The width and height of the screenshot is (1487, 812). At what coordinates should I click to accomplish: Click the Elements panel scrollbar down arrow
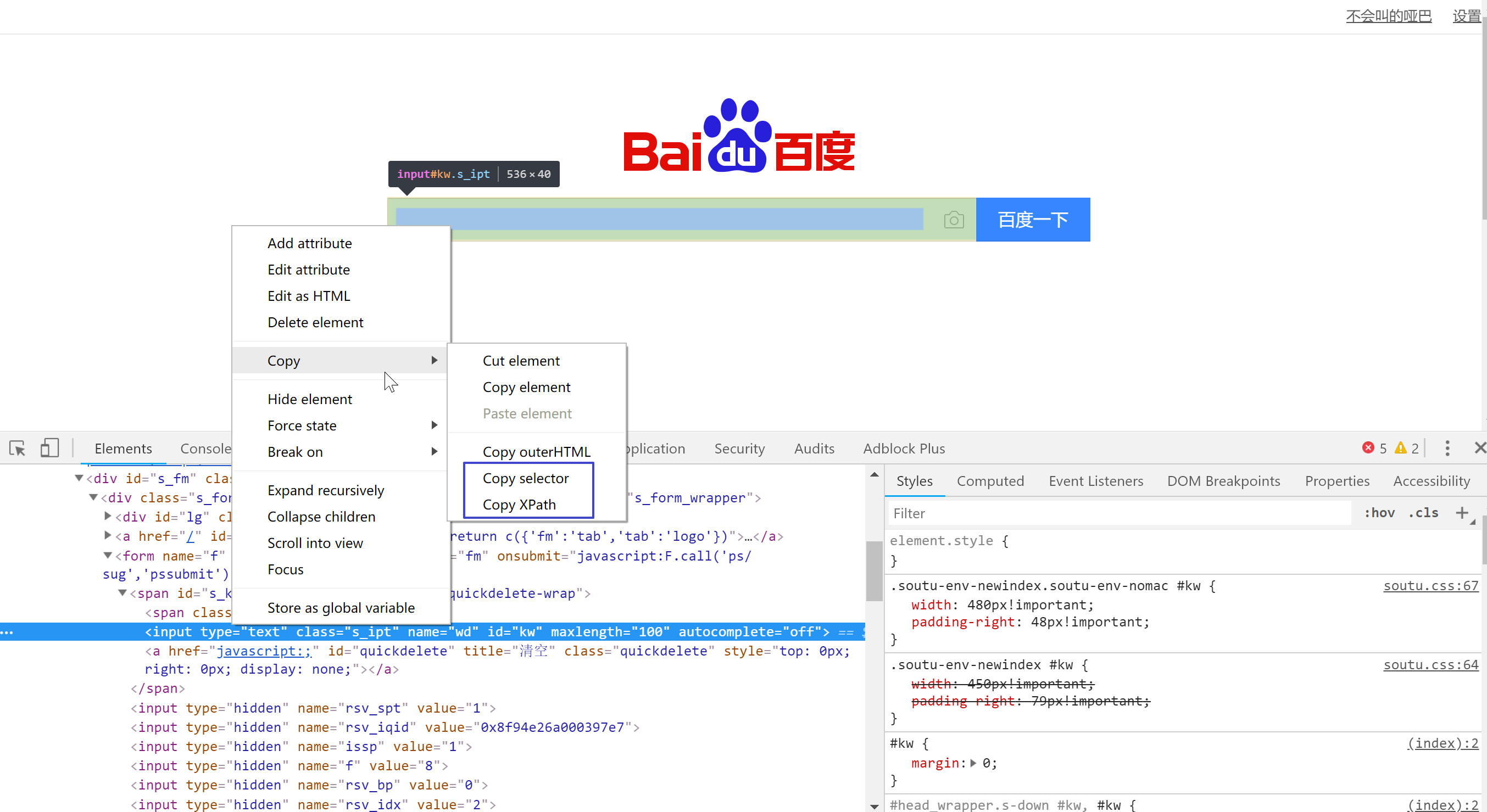click(874, 805)
